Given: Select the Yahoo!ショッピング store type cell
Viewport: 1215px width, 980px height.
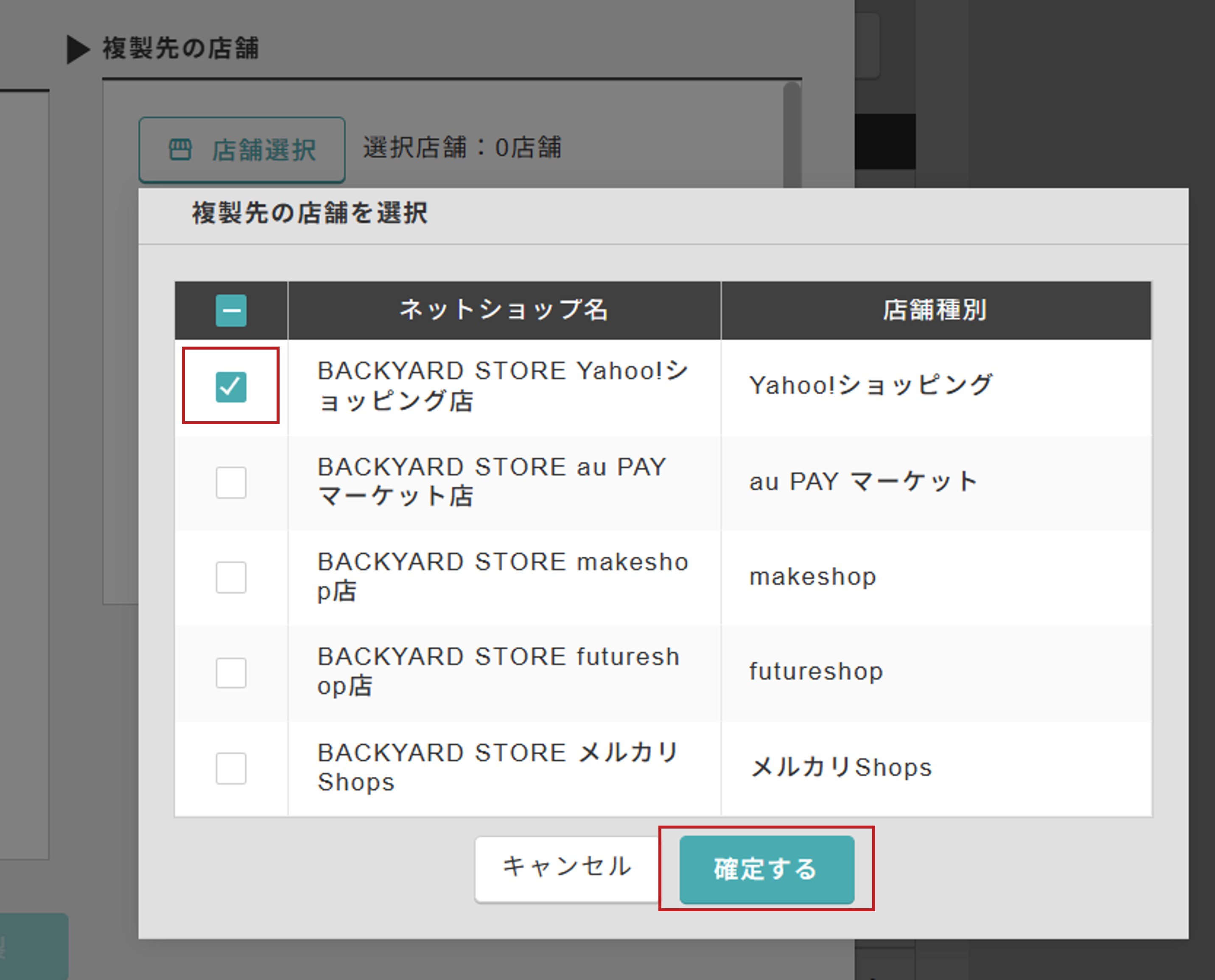Looking at the screenshot, I should pos(935,386).
